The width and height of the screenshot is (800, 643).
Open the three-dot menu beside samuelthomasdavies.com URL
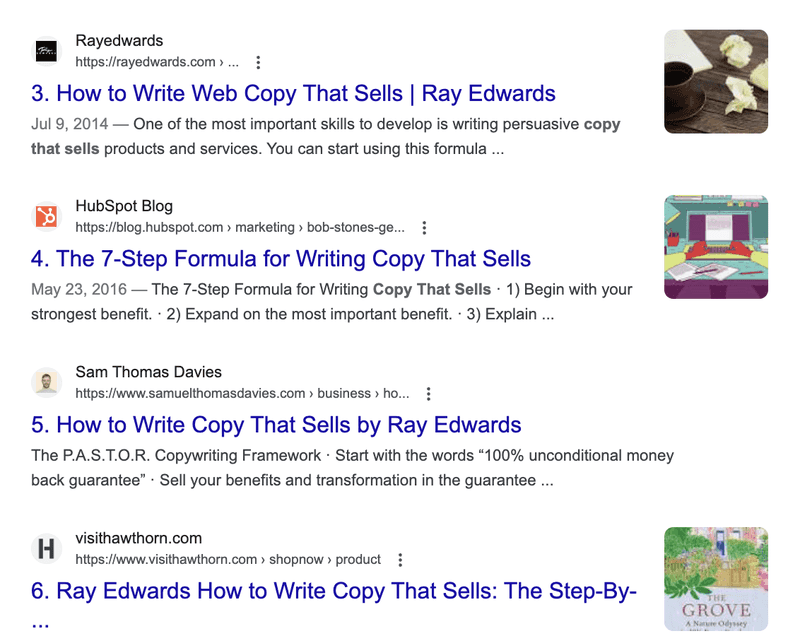pyautogui.click(x=429, y=393)
